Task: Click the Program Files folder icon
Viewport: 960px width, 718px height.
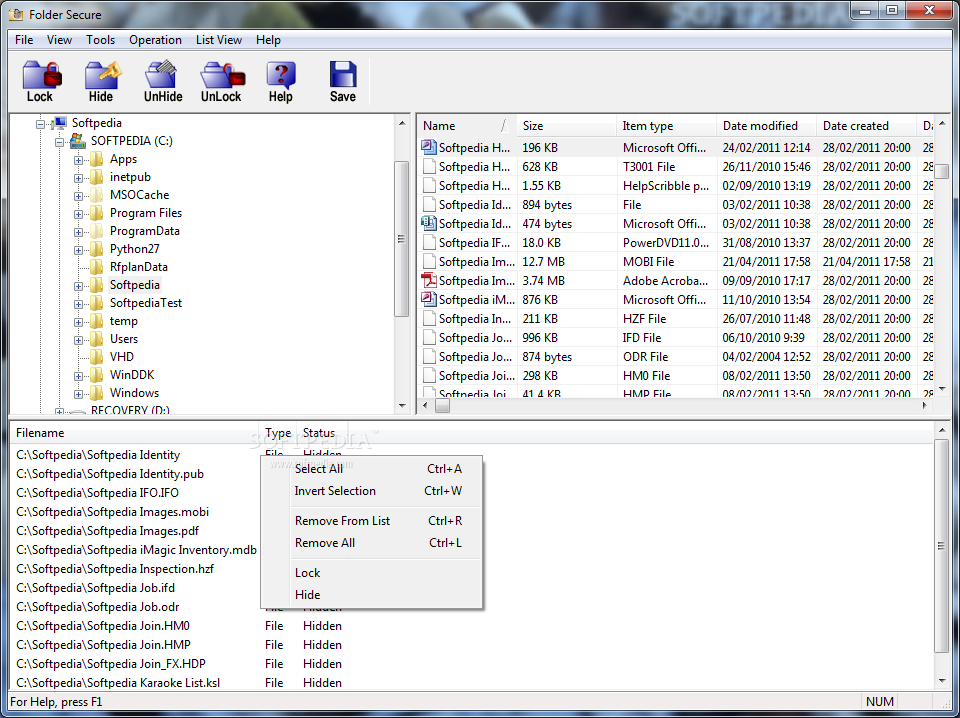Action: click(x=97, y=213)
